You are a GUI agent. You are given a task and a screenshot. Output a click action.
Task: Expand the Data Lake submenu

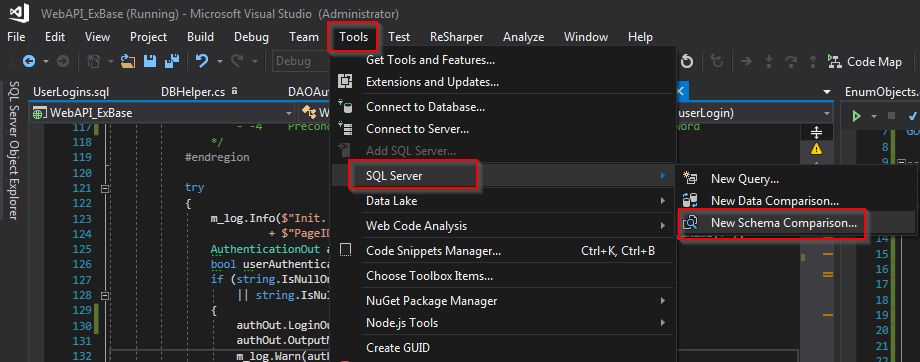point(503,201)
